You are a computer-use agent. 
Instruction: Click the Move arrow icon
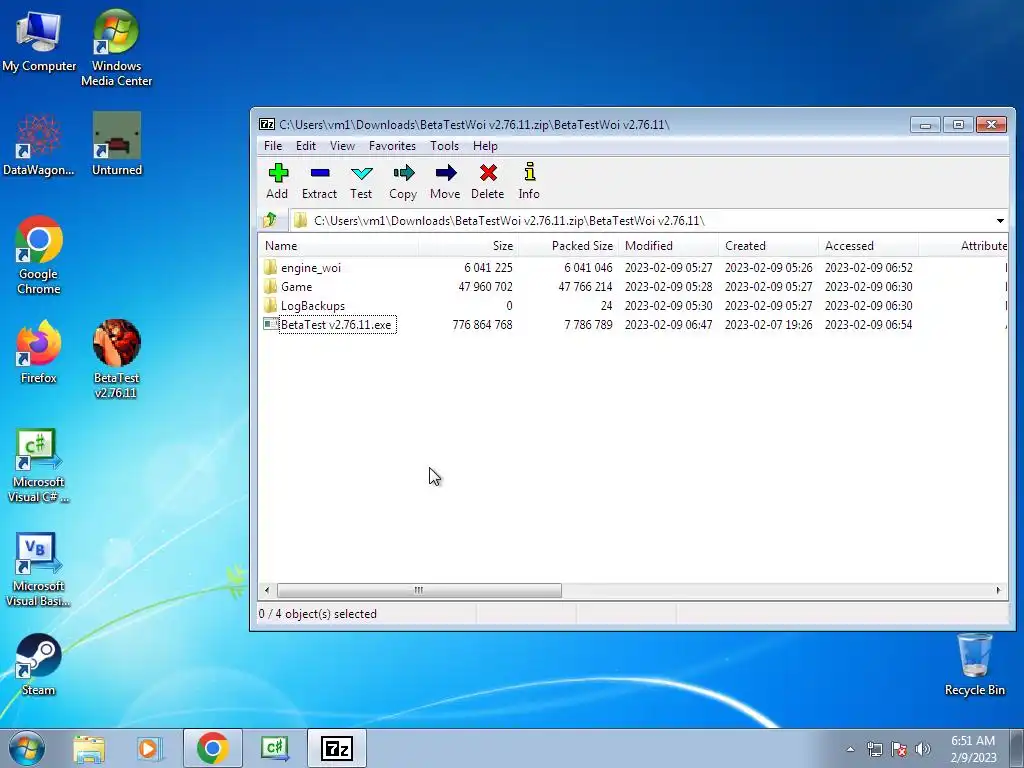[x=445, y=181]
